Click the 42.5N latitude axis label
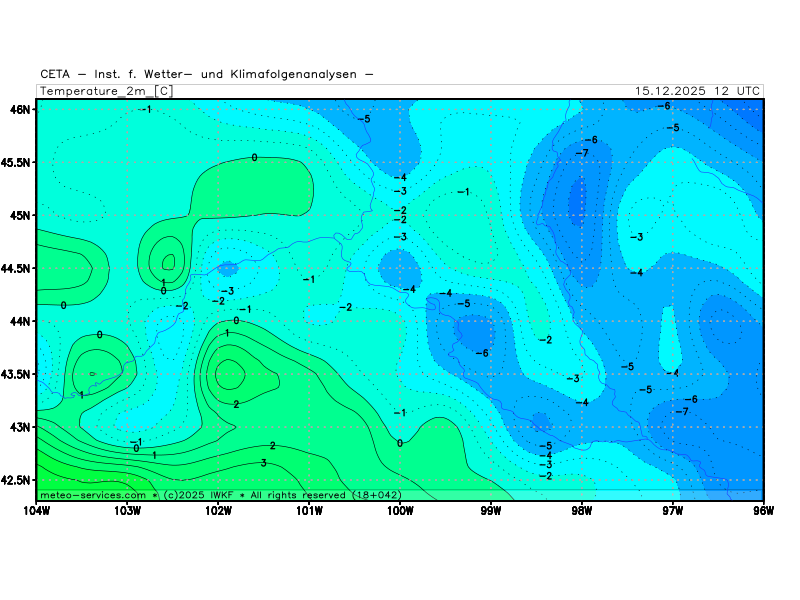The image size is (800, 600). coord(16,480)
